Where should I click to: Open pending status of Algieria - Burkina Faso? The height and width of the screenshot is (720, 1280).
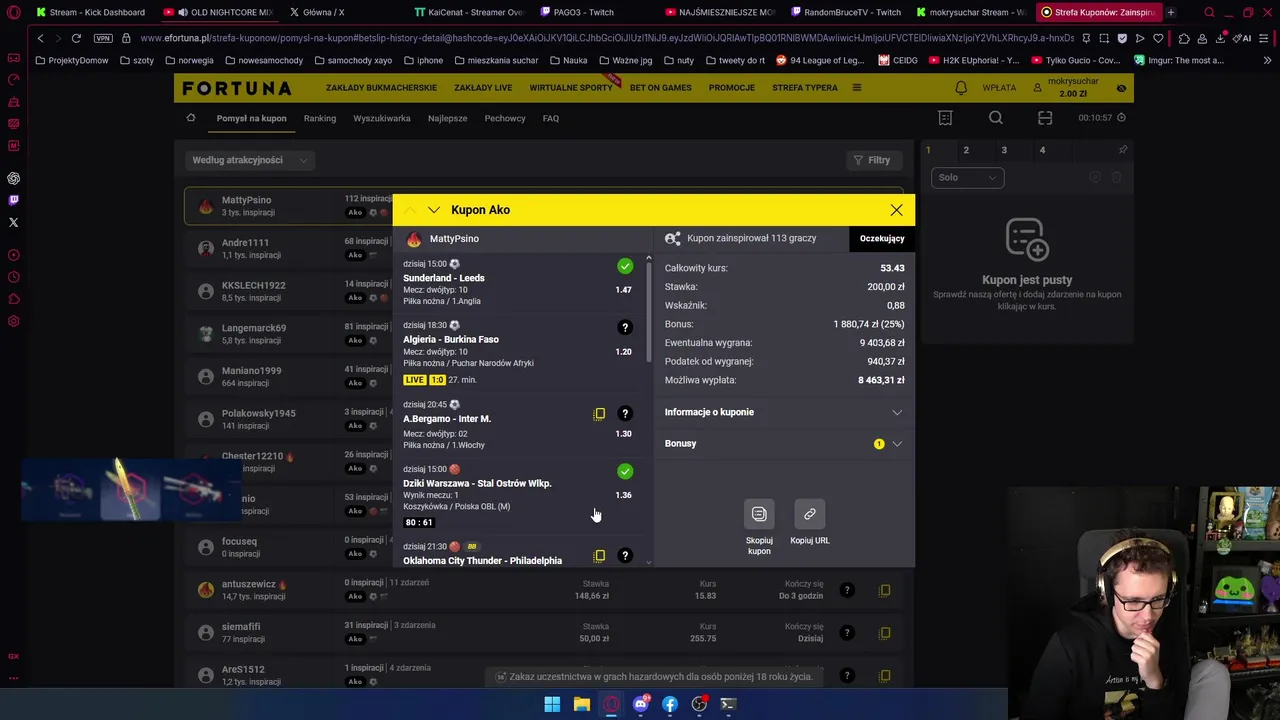(x=625, y=328)
